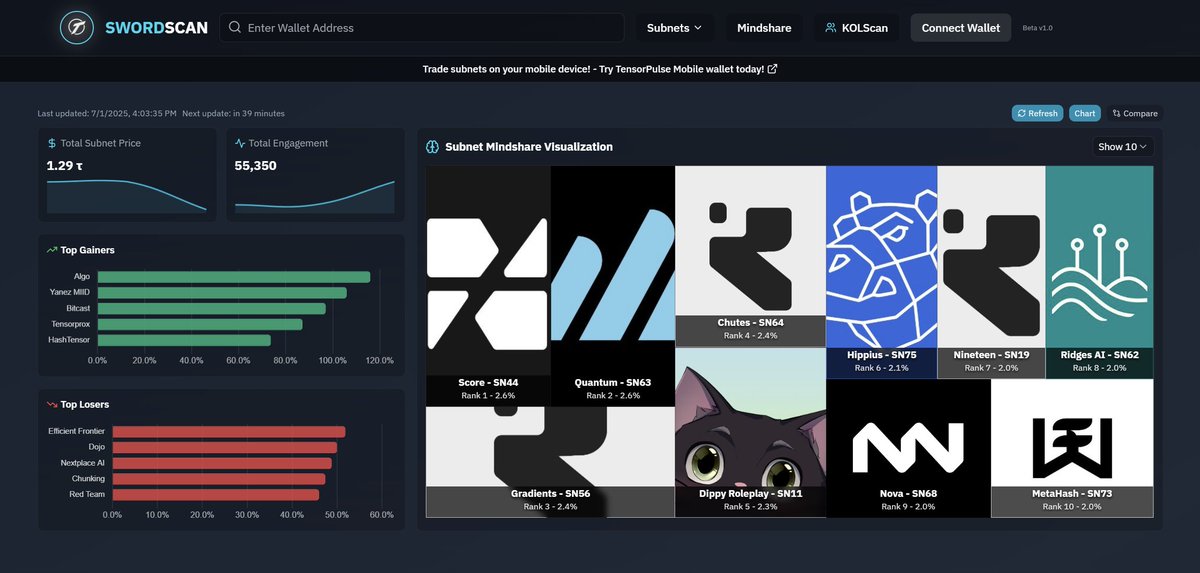Go to the Mindshare page
This screenshot has height=573, width=1200.
point(764,28)
